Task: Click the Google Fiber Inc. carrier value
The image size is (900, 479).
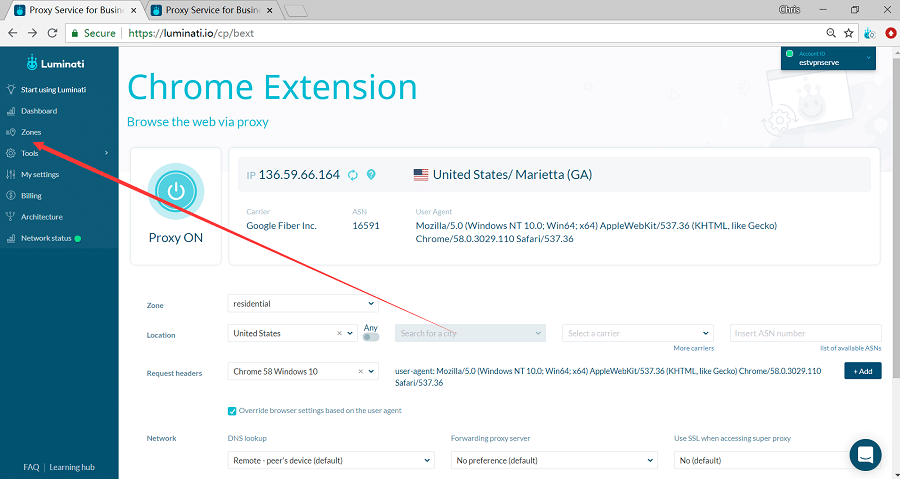Action: (281, 226)
